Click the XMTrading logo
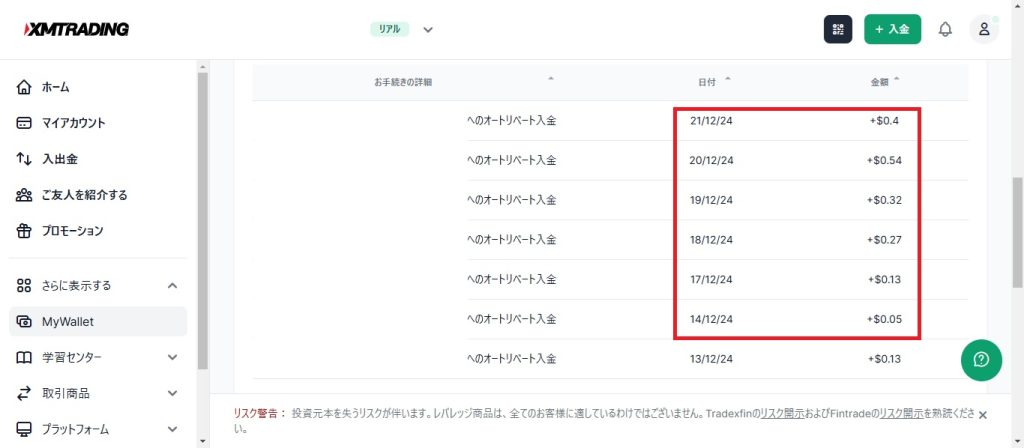Image resolution: width=1024 pixels, height=448 pixels. (x=76, y=29)
